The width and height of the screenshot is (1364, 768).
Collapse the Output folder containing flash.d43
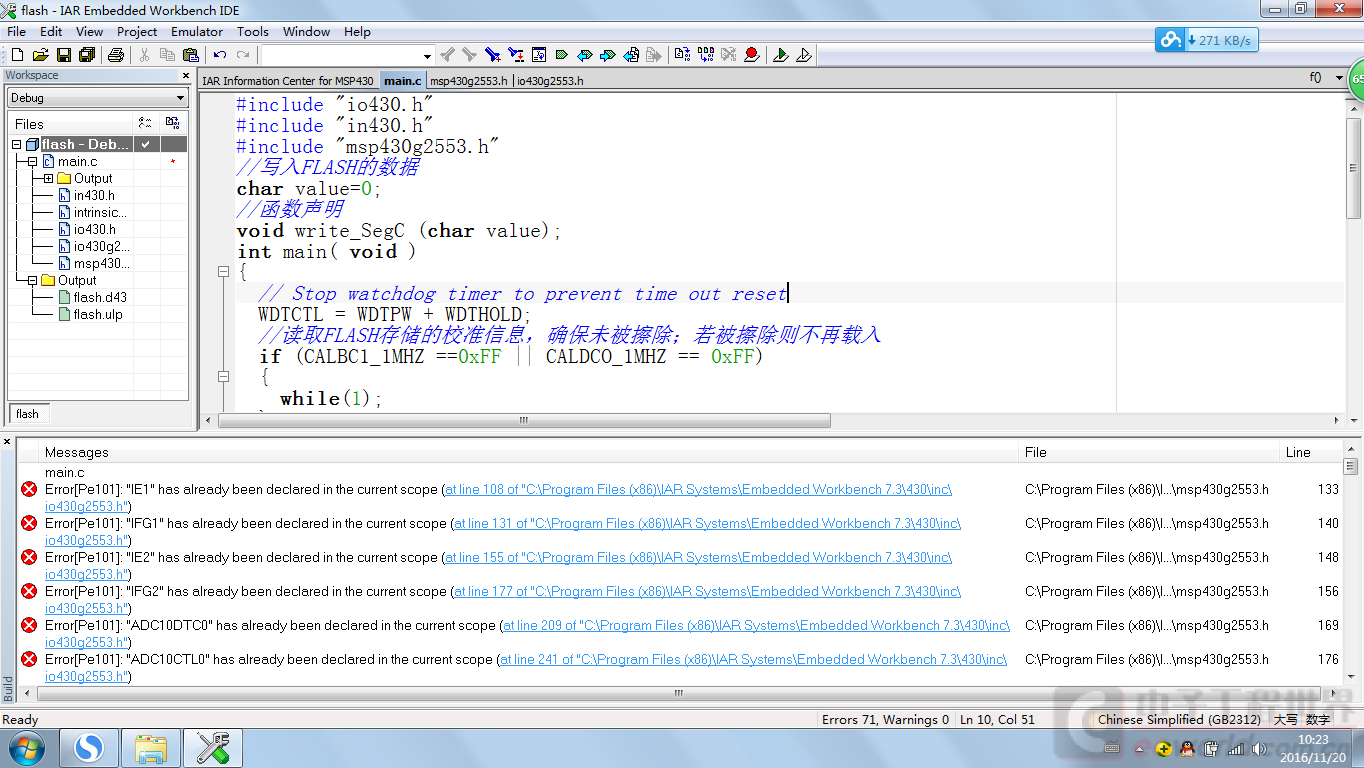pyautogui.click(x=32, y=280)
